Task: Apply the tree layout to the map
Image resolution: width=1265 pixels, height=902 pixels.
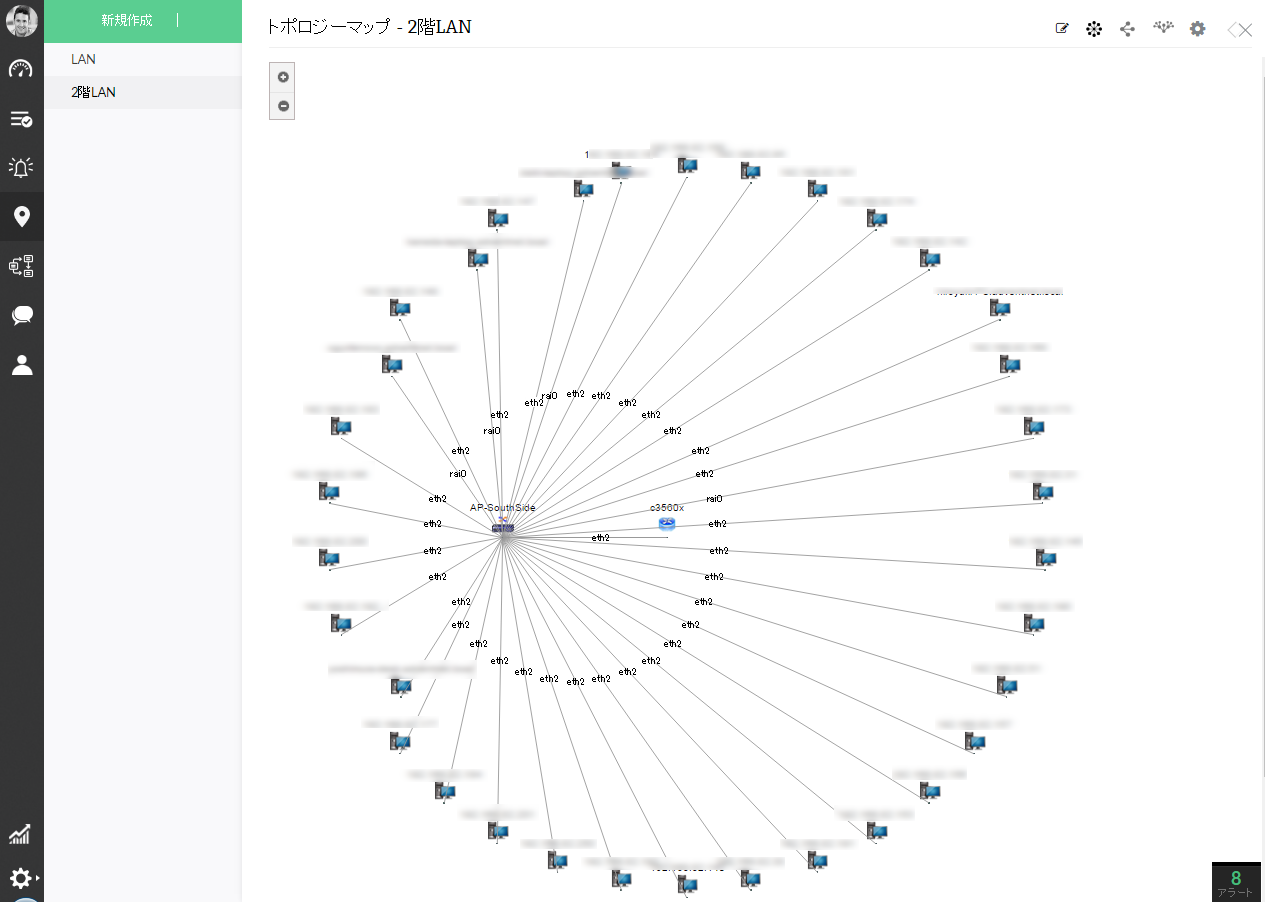Action: [1127, 28]
